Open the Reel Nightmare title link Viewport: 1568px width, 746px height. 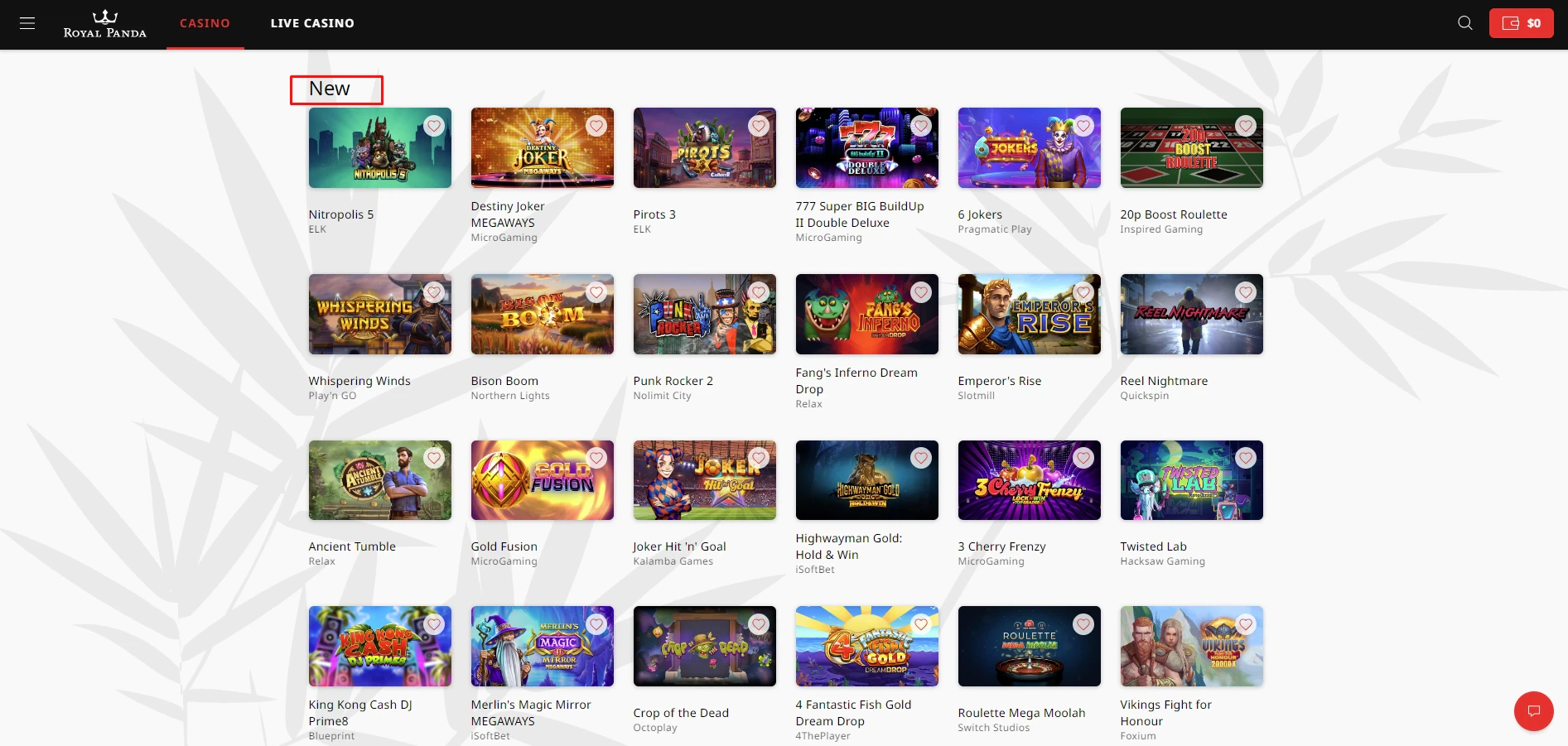tap(1164, 381)
